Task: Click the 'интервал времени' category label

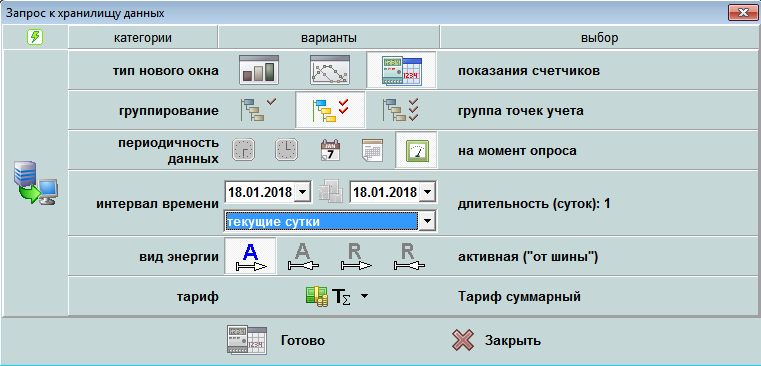Action: pyautogui.click(x=158, y=204)
